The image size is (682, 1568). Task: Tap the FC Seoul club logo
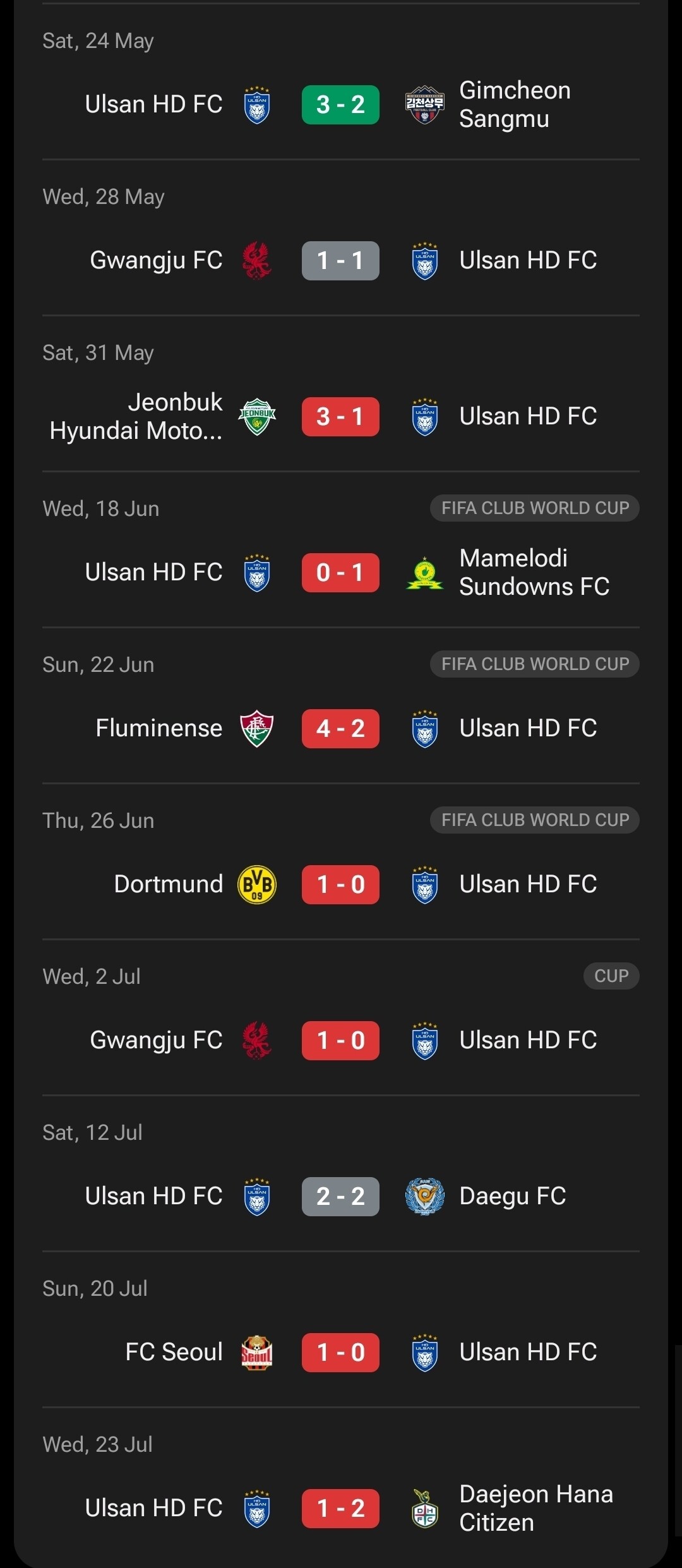click(257, 1353)
